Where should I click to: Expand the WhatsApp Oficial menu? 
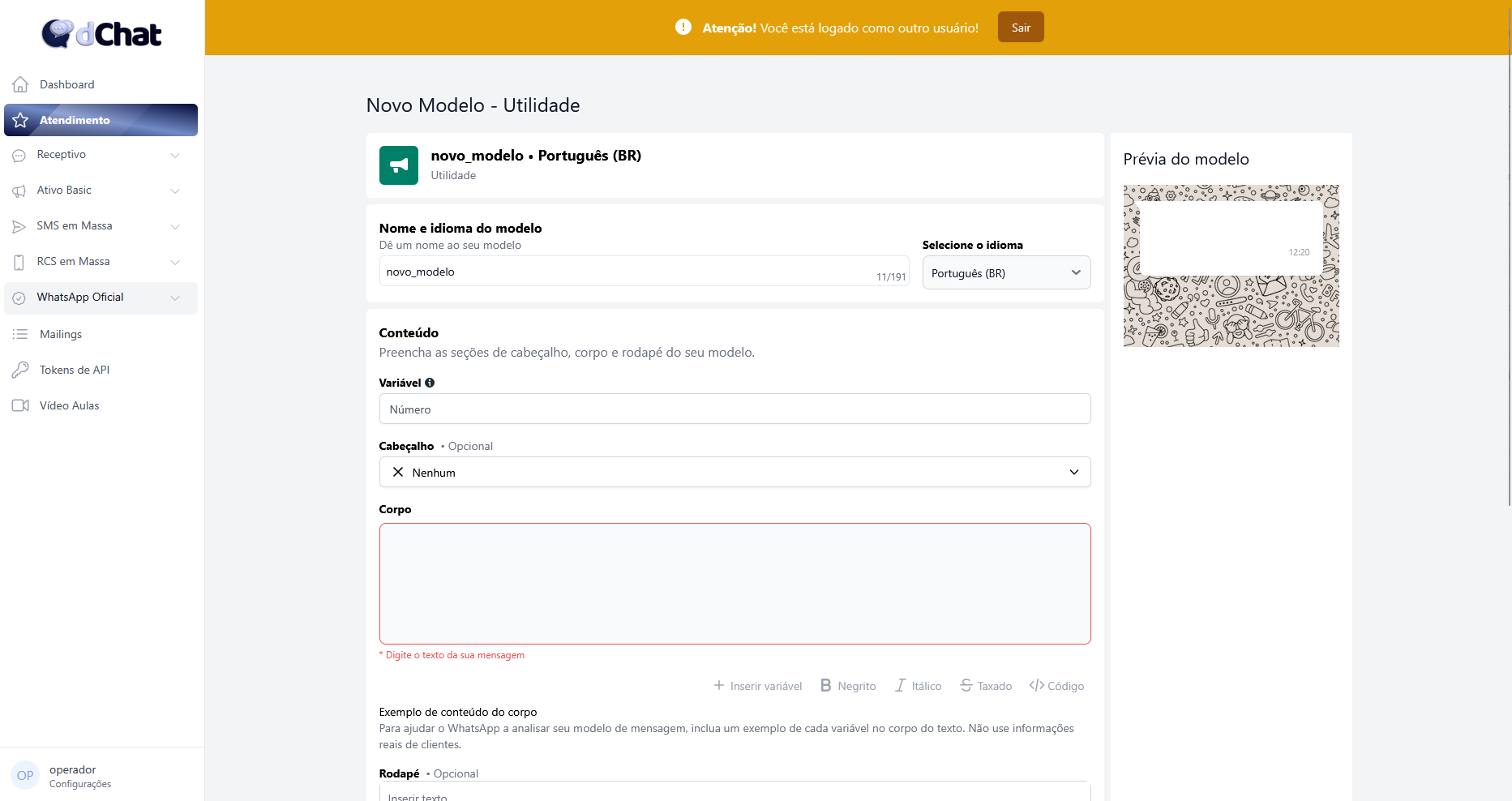point(101,298)
